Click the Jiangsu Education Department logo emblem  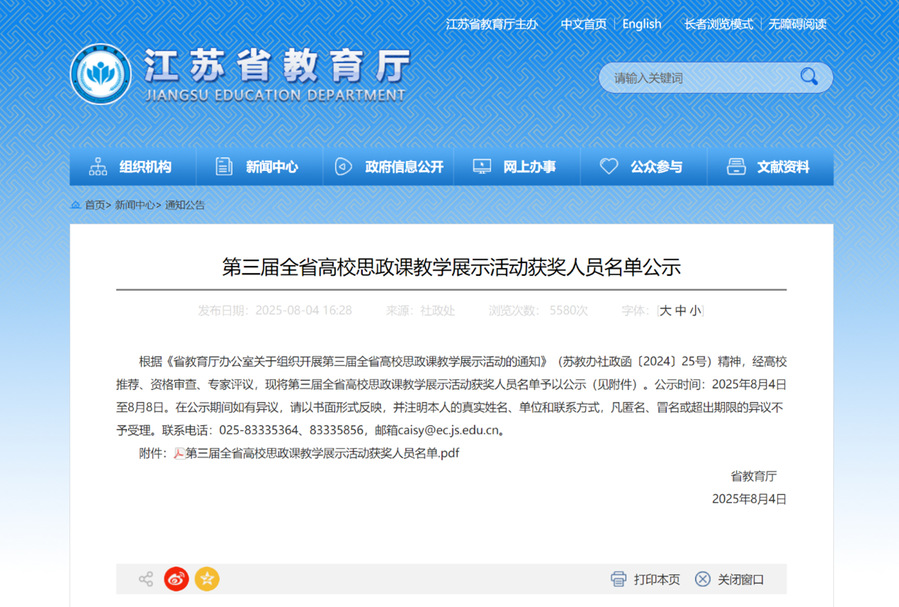(x=100, y=75)
